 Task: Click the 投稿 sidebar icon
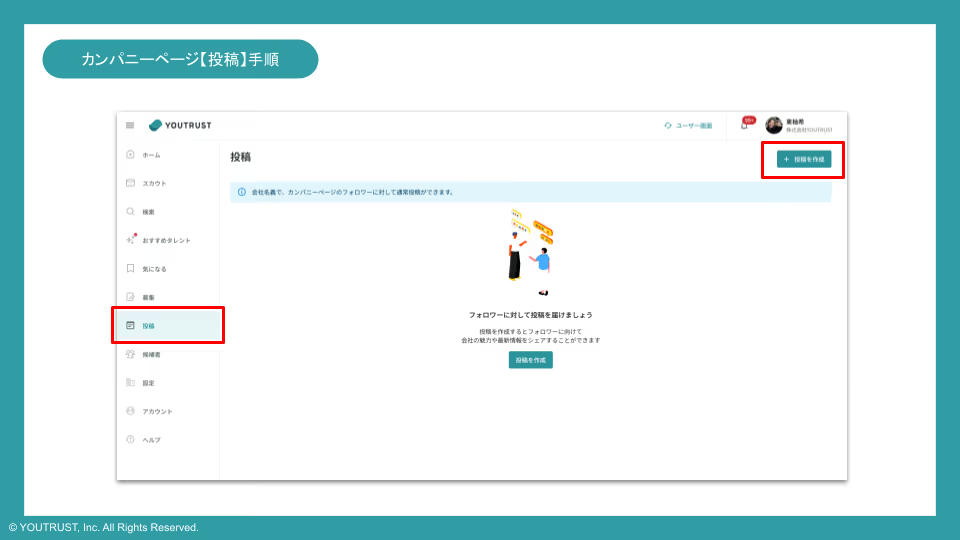point(130,326)
